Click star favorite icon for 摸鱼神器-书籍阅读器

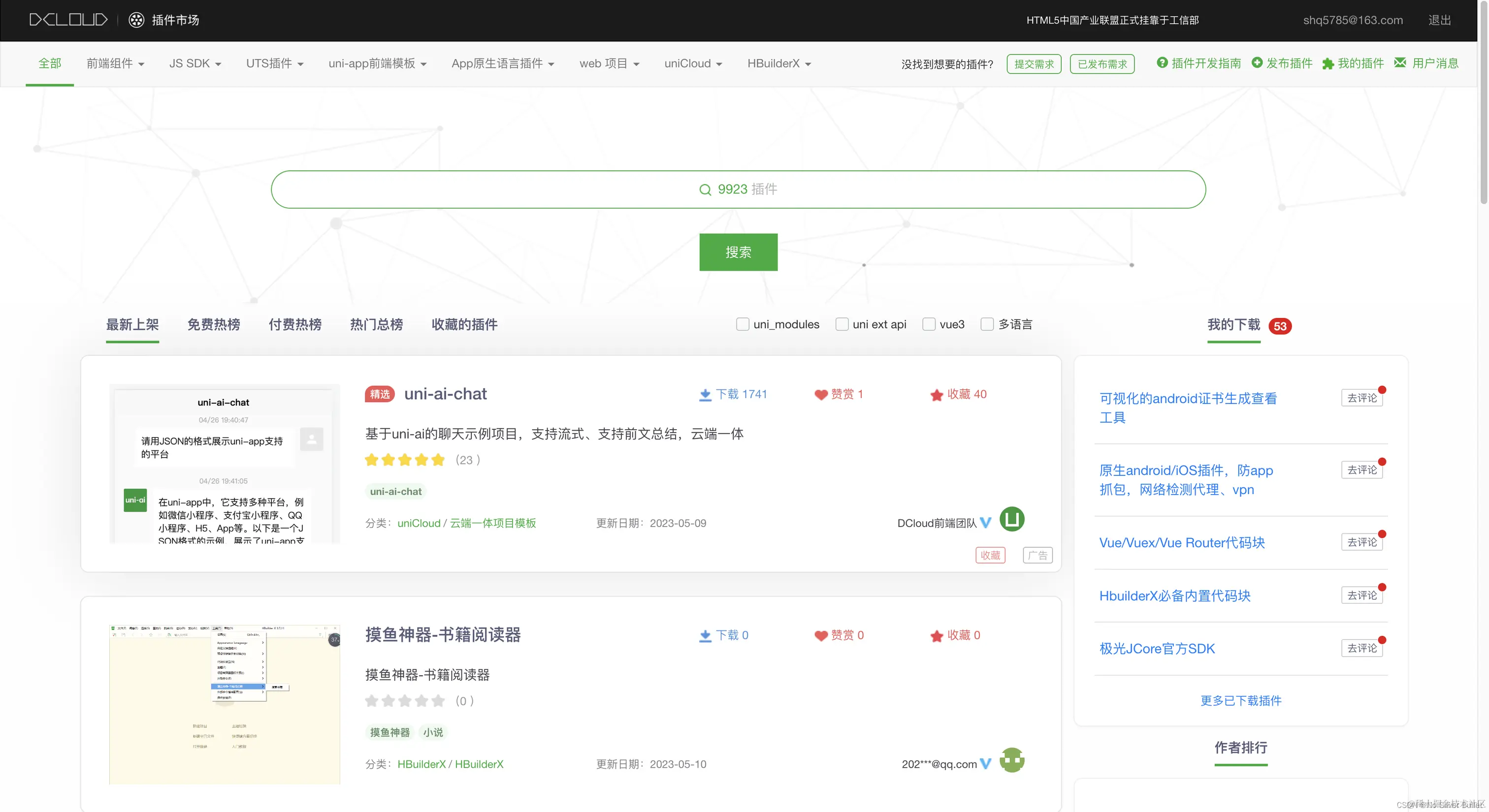pos(937,636)
